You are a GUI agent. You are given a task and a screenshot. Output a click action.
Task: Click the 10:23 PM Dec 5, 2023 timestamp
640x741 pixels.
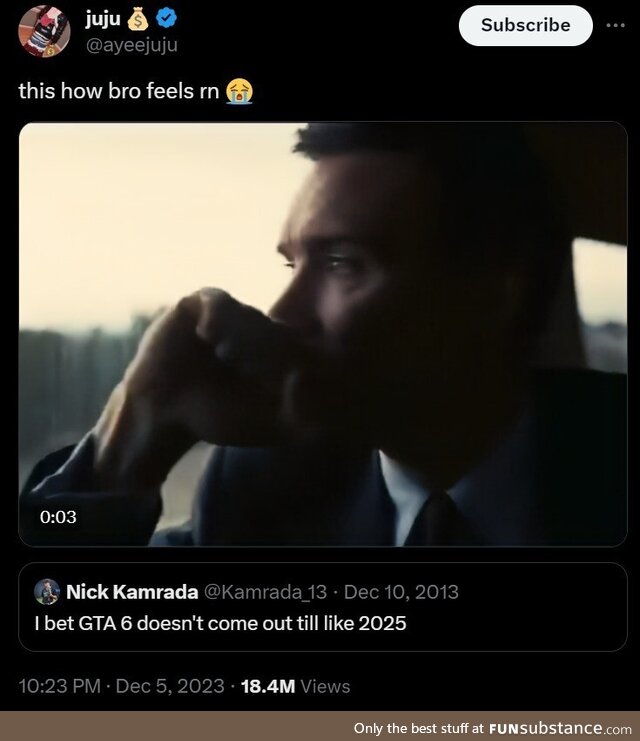tap(121, 686)
